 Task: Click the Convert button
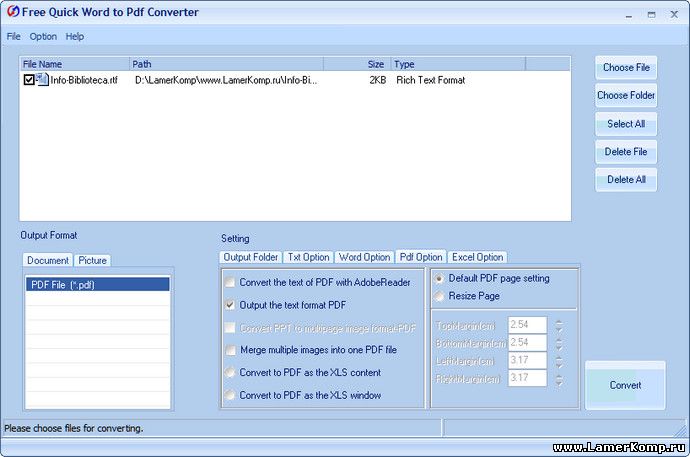[625, 385]
